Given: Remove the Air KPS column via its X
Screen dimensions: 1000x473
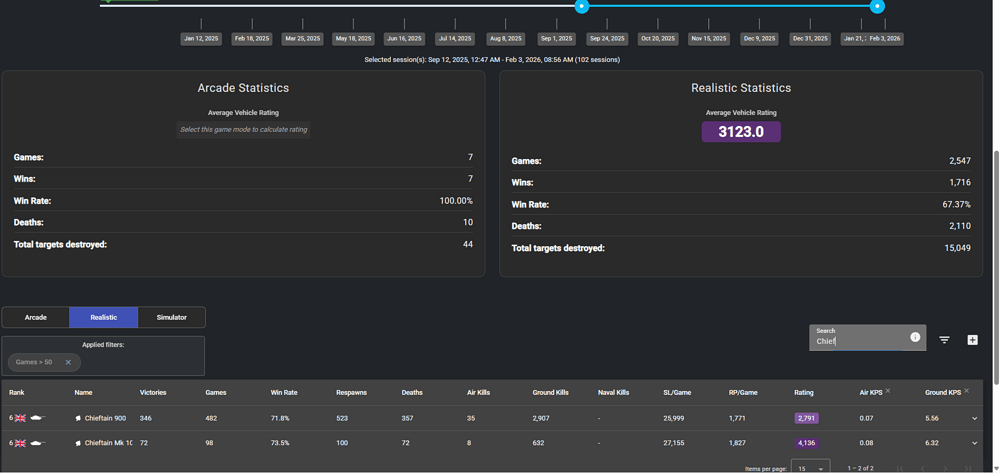Looking at the screenshot, I should (888, 391).
